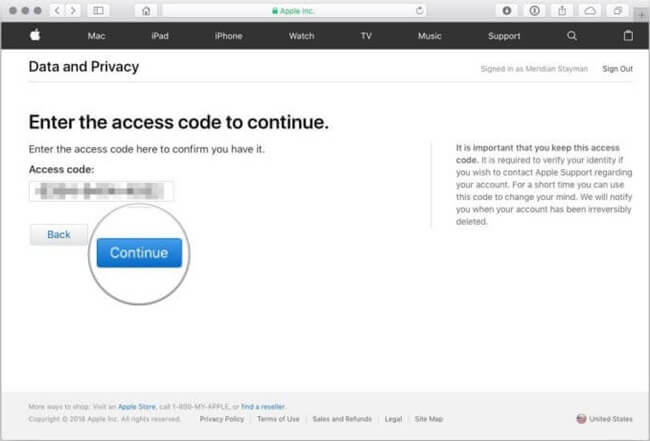Open the Terms of Use footer link

[x=278, y=419]
